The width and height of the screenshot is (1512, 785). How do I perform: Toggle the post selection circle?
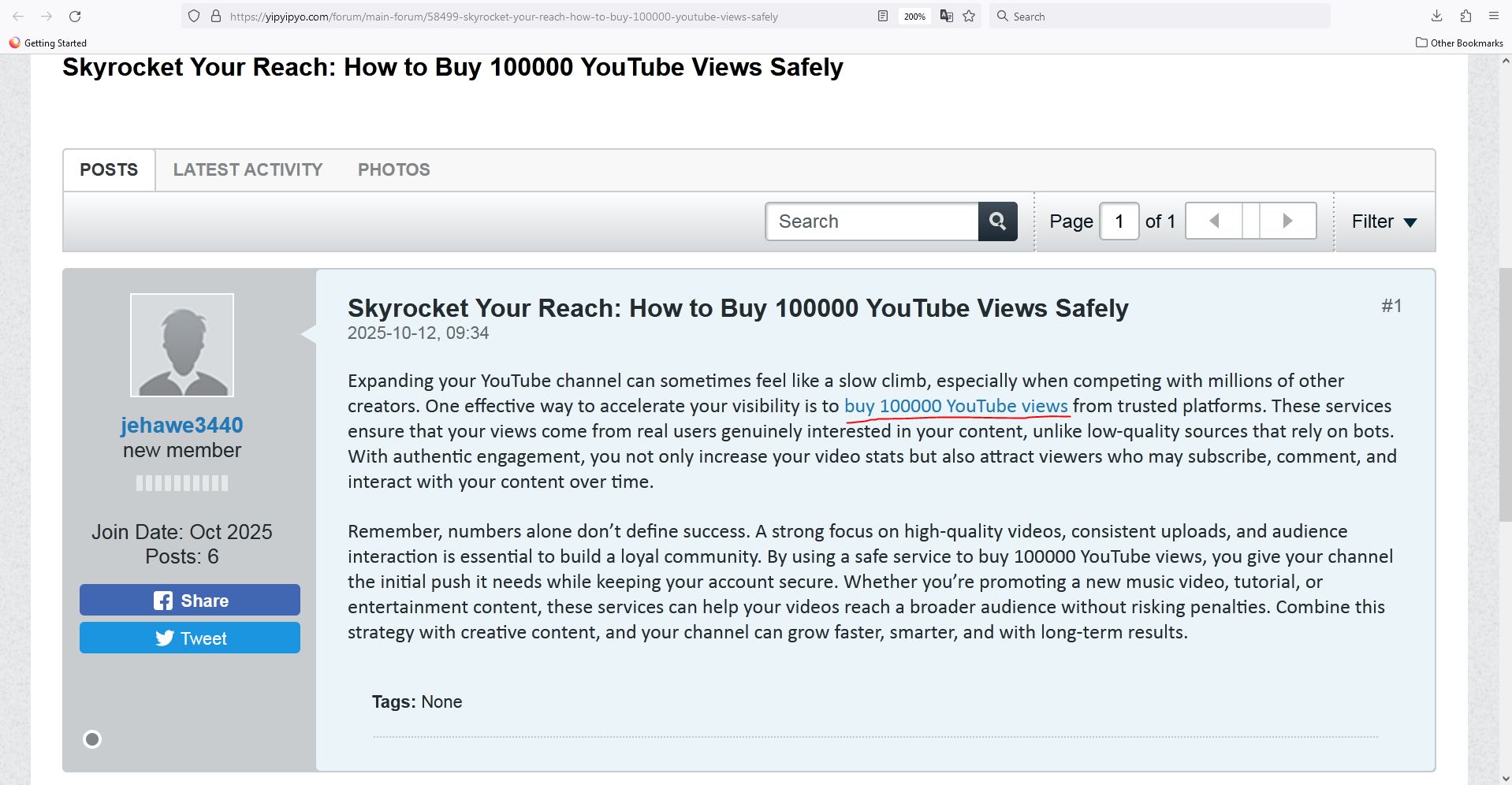pyautogui.click(x=92, y=739)
